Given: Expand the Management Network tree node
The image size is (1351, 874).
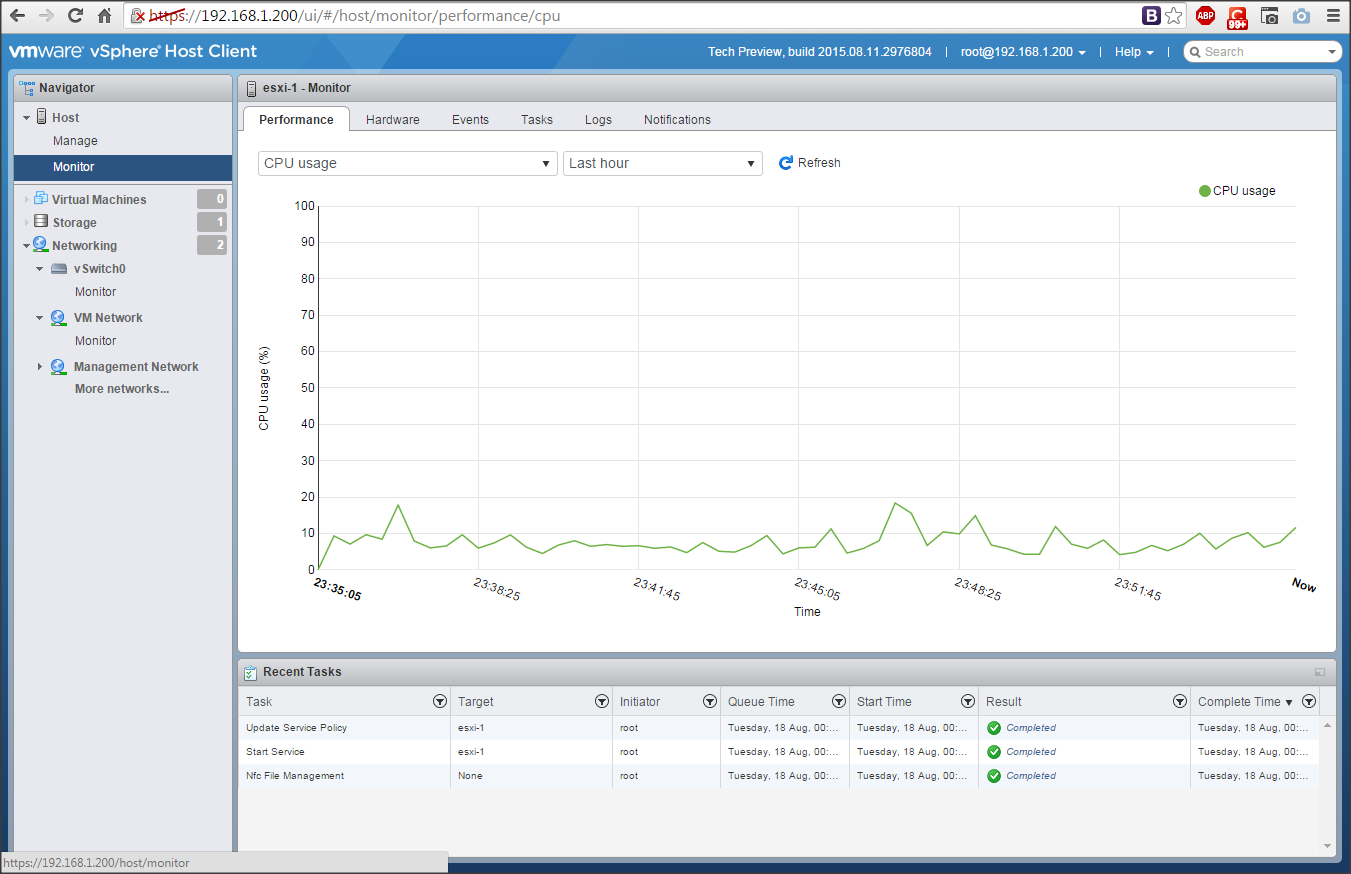Looking at the screenshot, I should pos(40,367).
